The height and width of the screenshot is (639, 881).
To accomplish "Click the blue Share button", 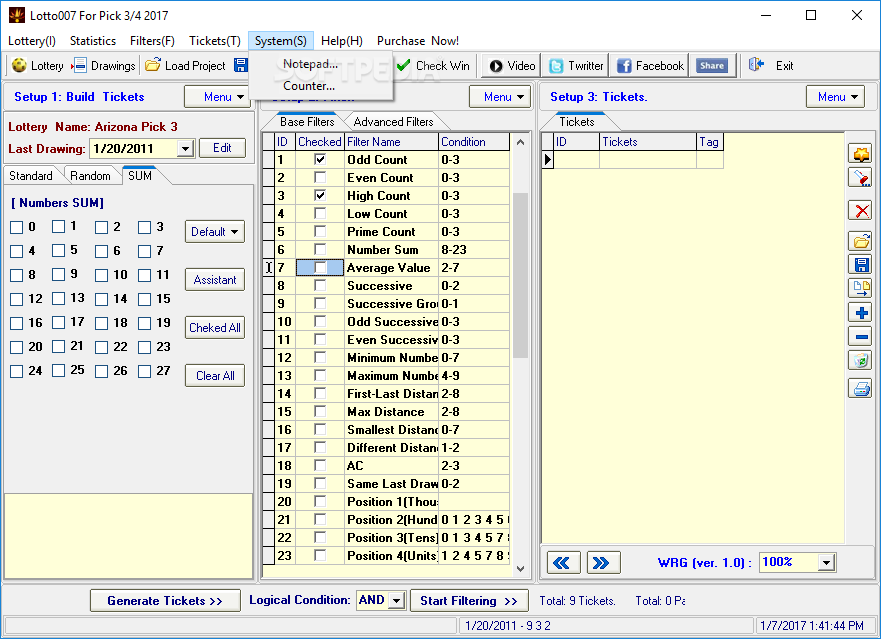I will 712,66.
